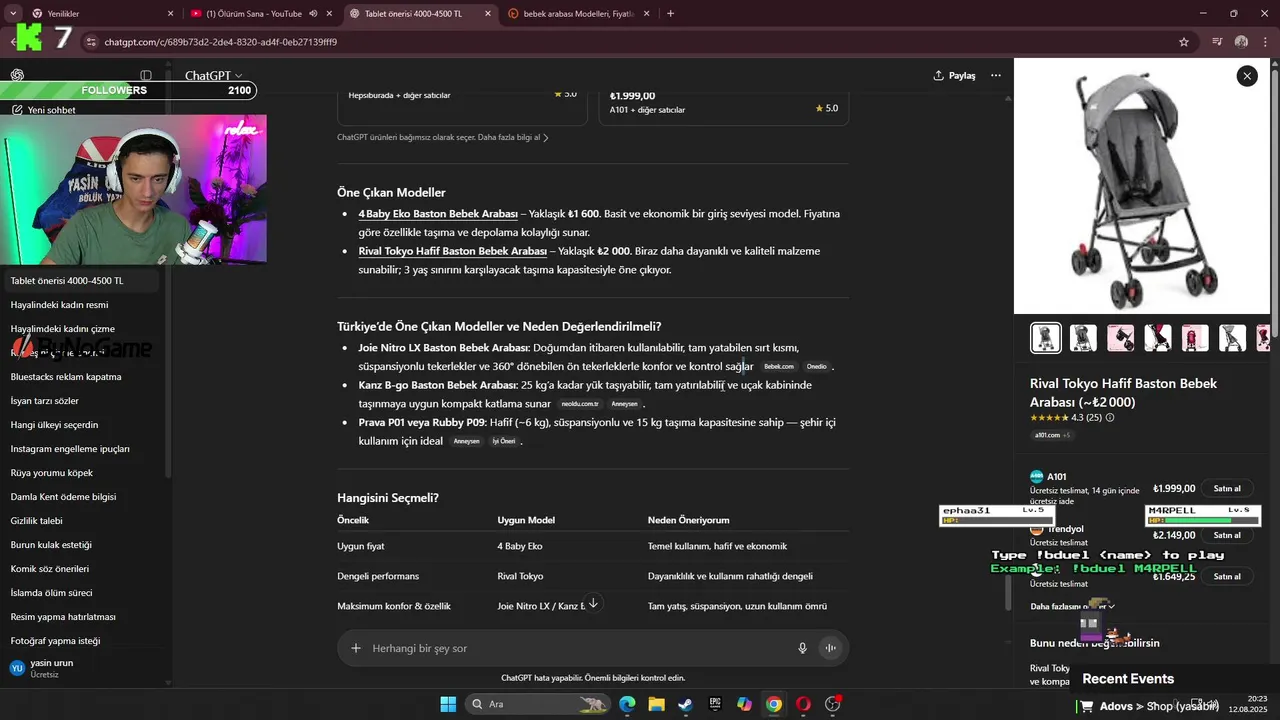Click Satın al for the A101 offer

click(x=1227, y=489)
